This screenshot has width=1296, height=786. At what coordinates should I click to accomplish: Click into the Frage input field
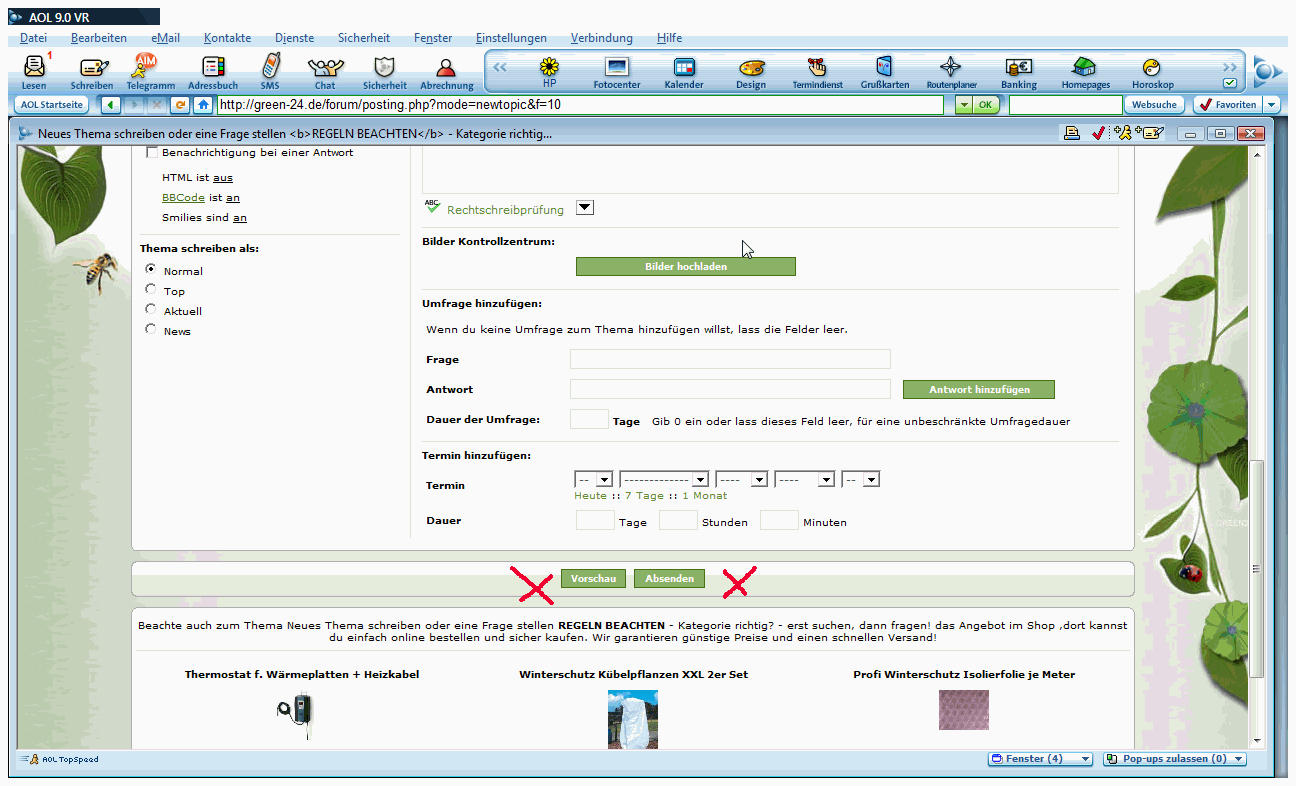point(730,359)
